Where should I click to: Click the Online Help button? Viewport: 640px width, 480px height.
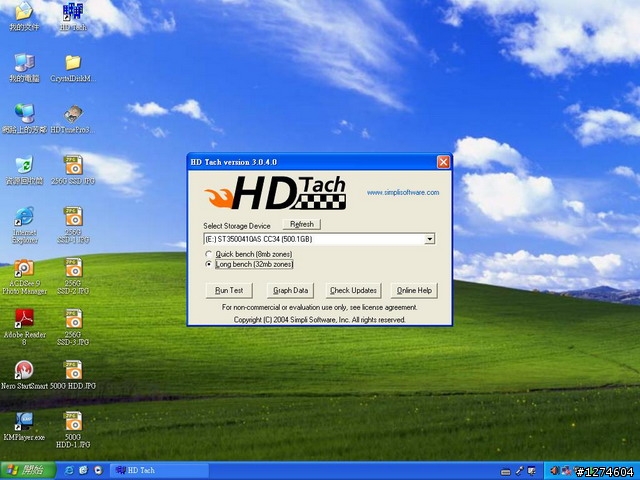[x=414, y=291]
